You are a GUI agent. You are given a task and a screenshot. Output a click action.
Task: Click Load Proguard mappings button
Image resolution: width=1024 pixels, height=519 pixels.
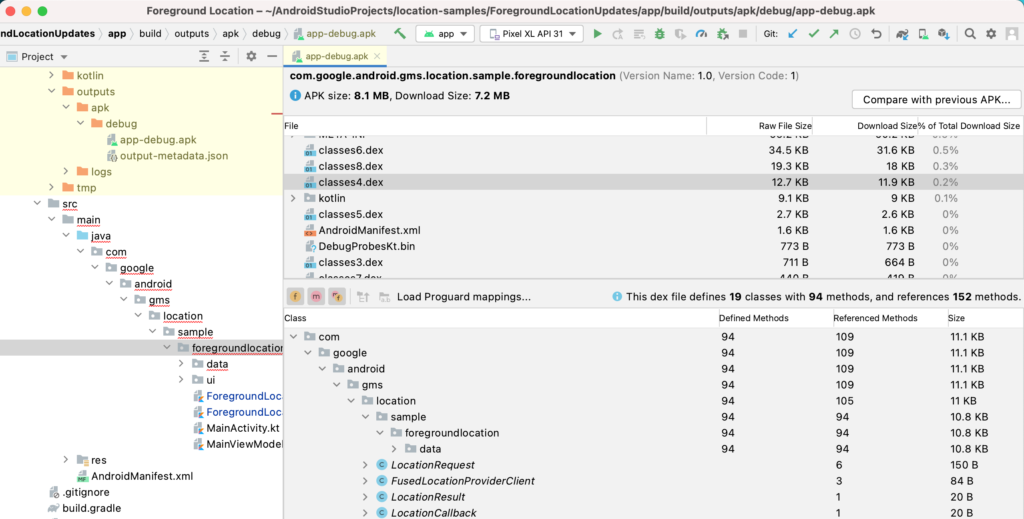[464, 296]
